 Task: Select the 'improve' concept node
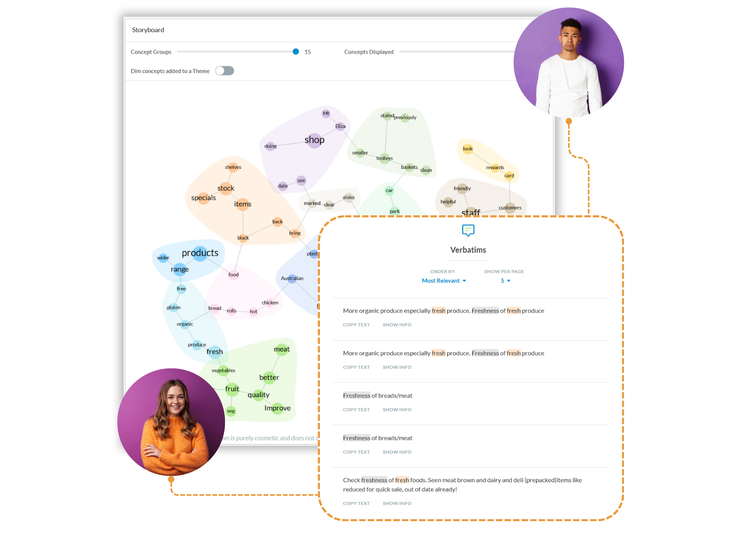[277, 408]
